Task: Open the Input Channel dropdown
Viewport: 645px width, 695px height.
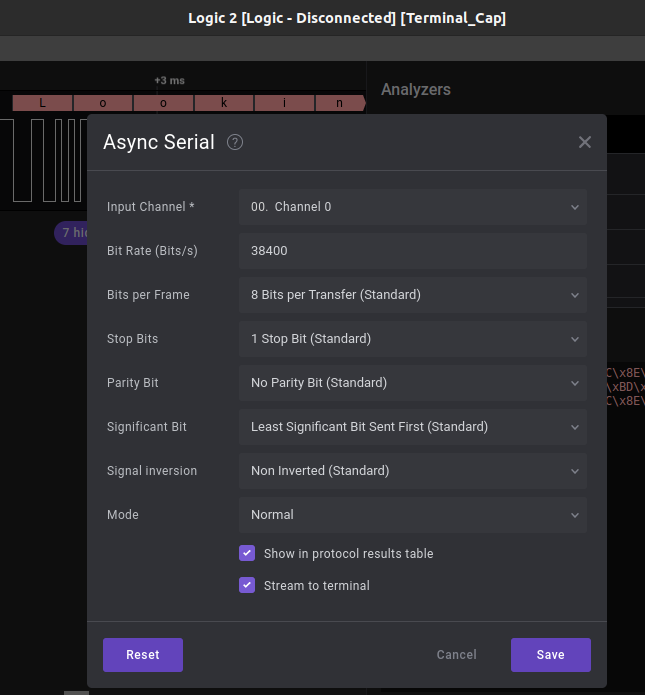Action: click(x=412, y=207)
